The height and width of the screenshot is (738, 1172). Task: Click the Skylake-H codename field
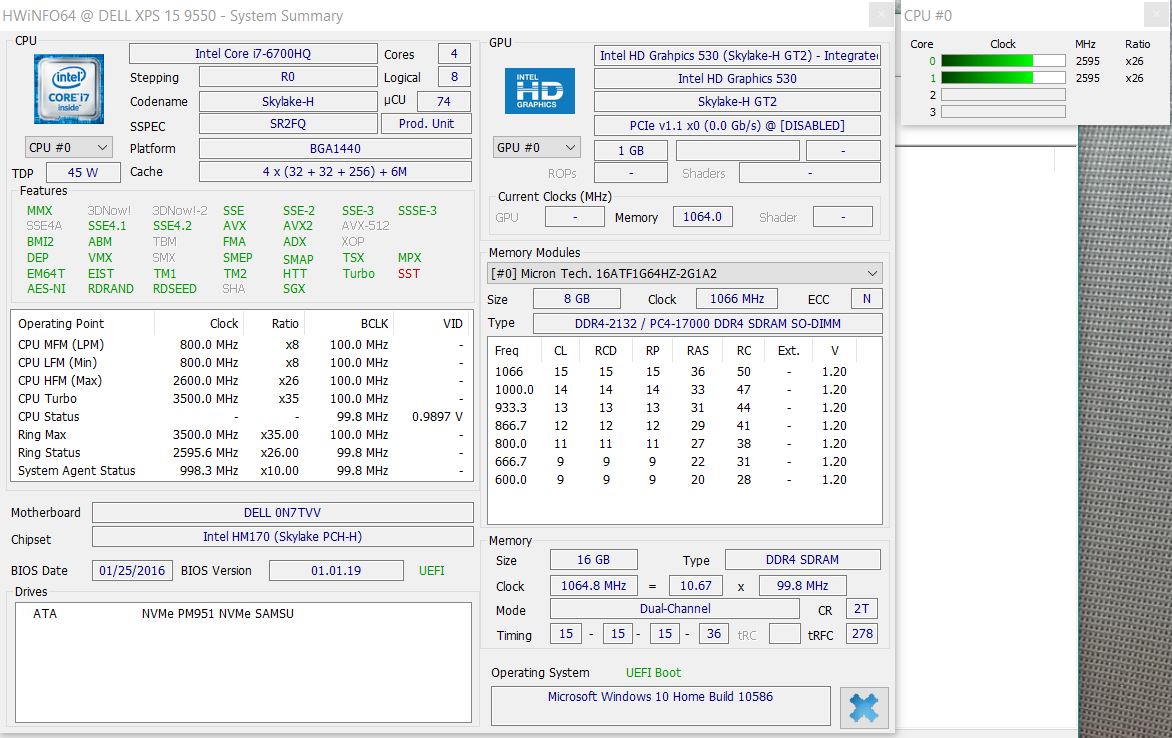click(x=288, y=101)
